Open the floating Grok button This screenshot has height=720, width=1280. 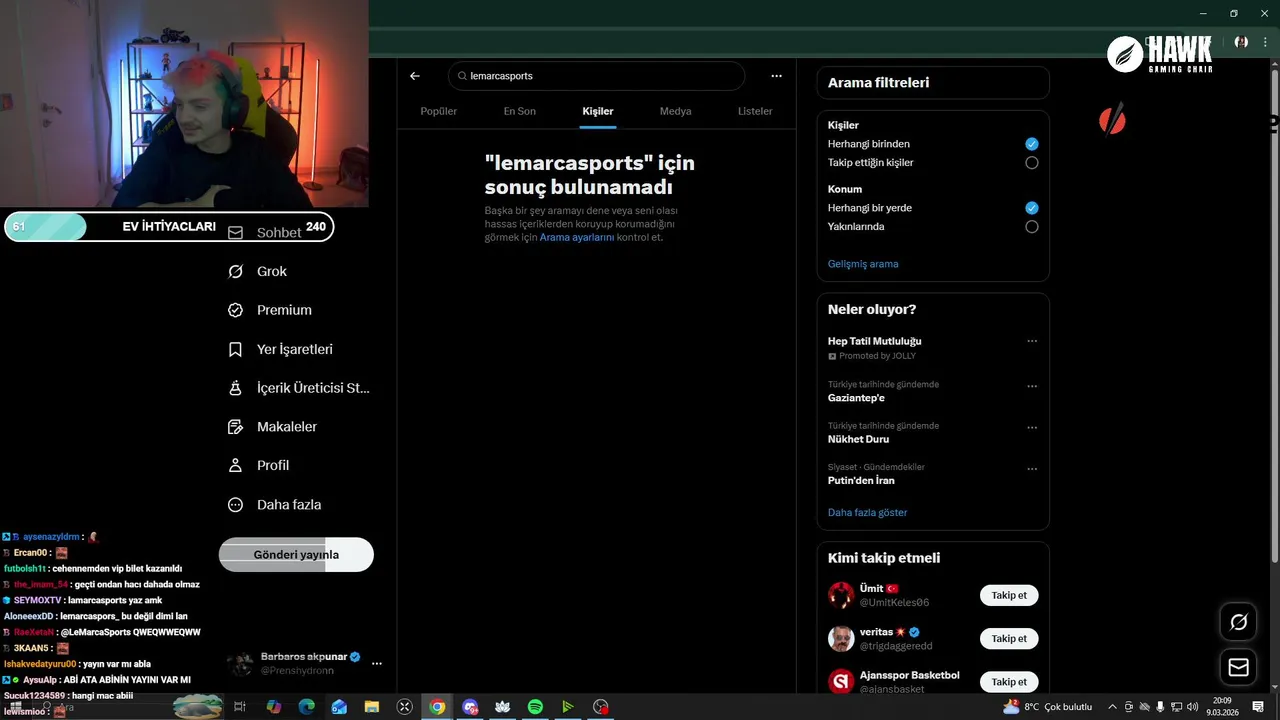pyautogui.click(x=1239, y=622)
